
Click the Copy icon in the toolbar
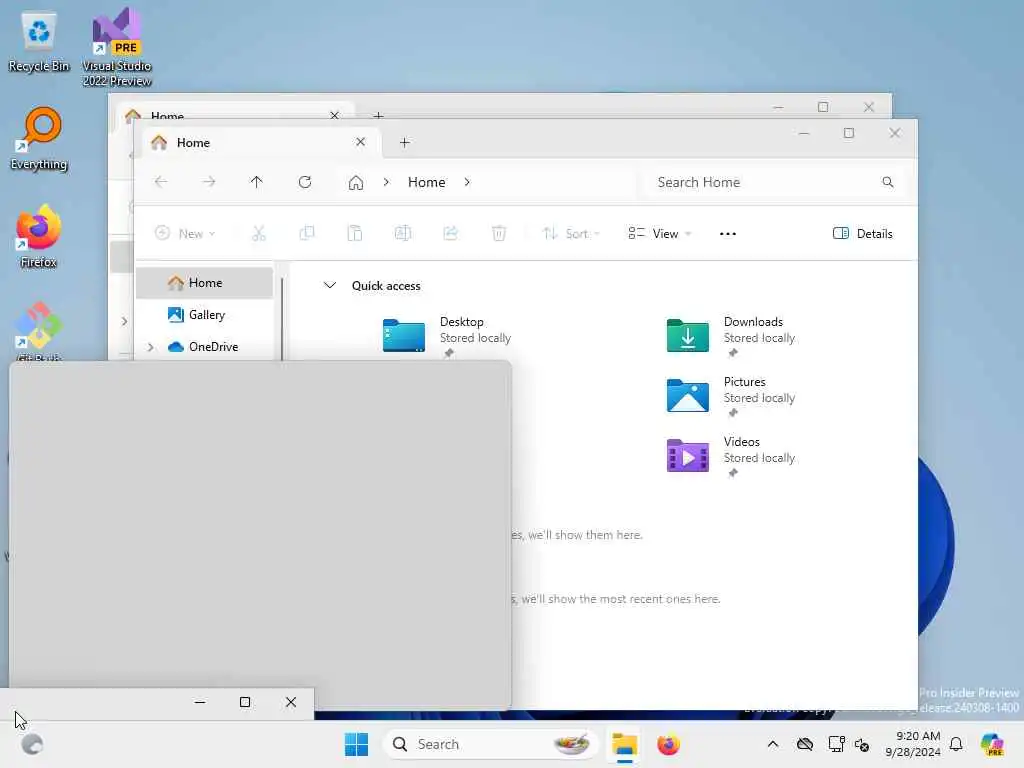pos(307,233)
